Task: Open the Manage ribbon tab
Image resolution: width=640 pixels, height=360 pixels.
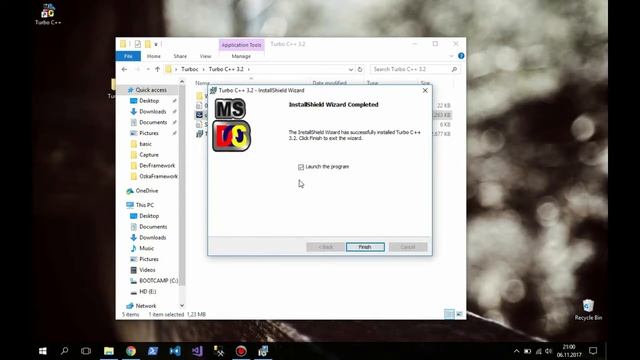Action: [241, 56]
